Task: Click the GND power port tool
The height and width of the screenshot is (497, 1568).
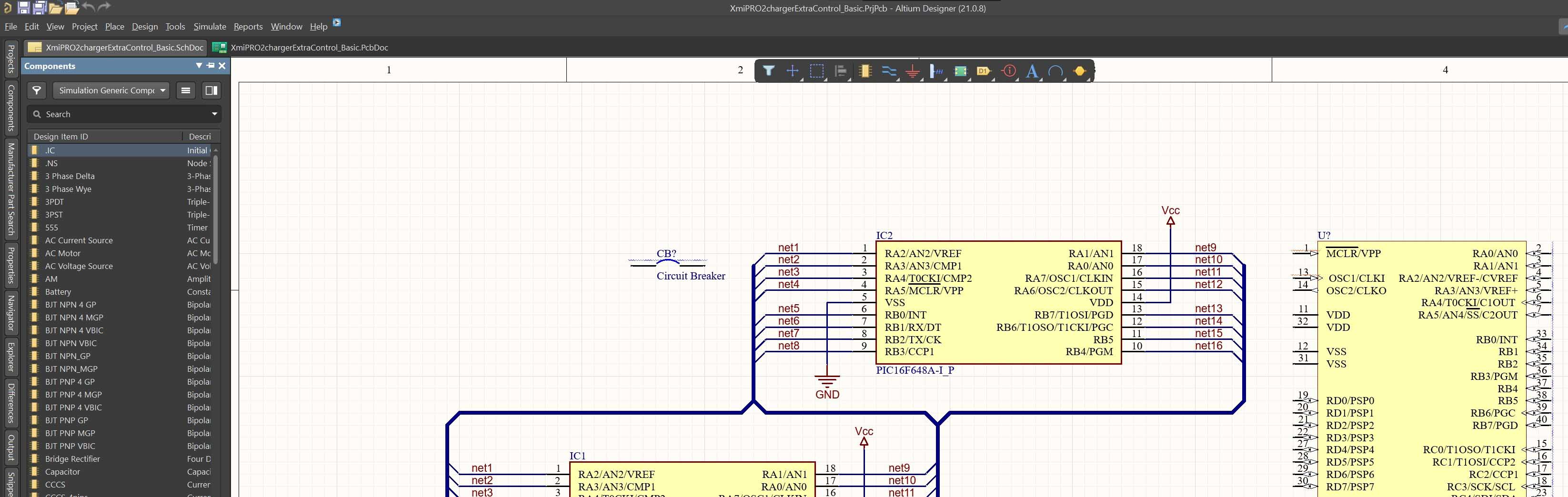Action: 913,71
